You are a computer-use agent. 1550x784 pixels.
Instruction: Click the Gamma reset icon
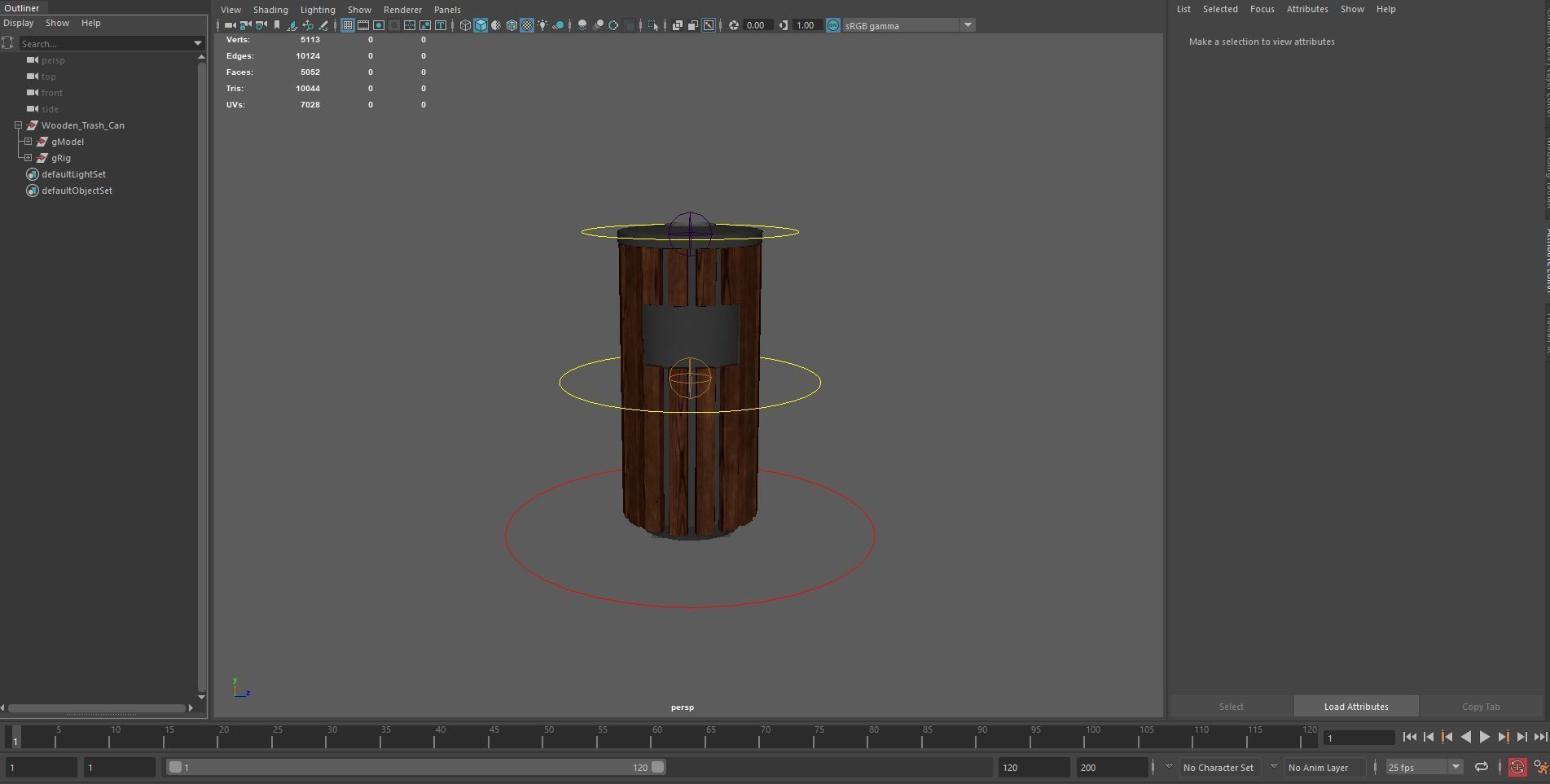click(x=784, y=25)
